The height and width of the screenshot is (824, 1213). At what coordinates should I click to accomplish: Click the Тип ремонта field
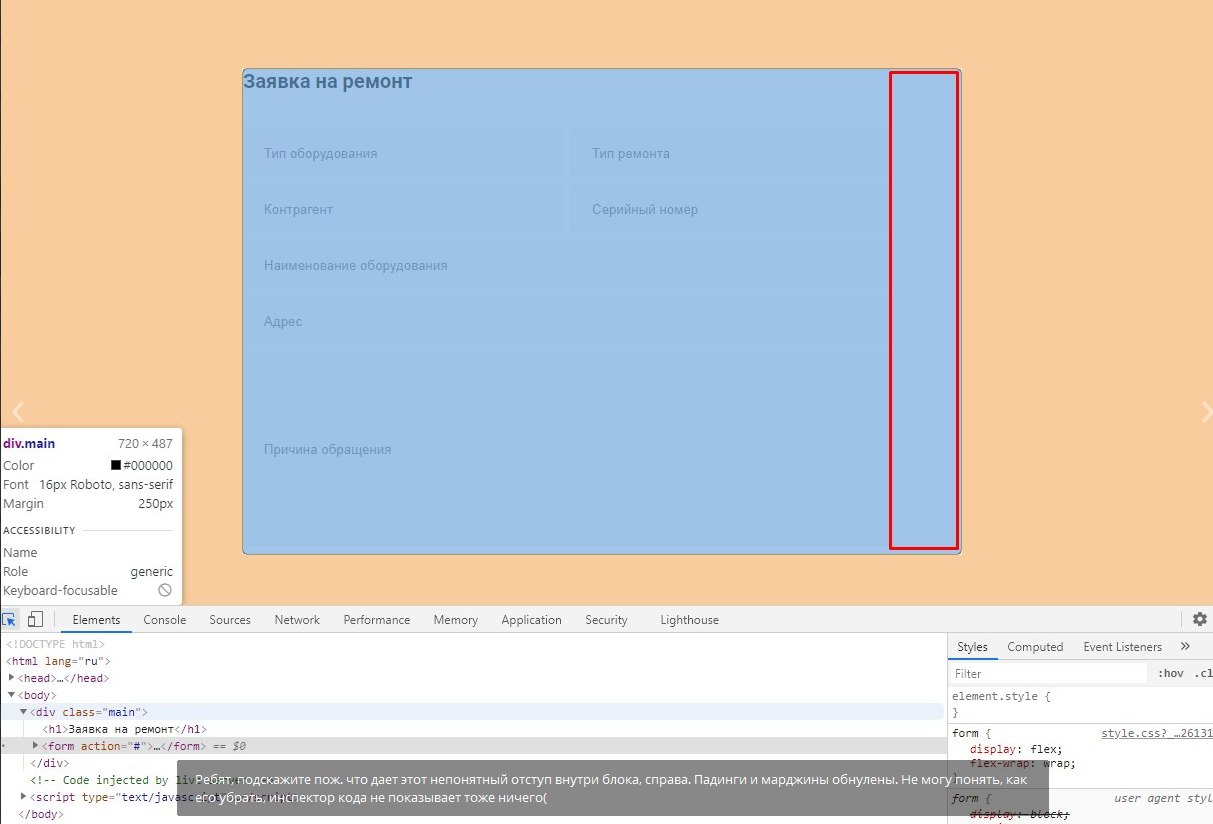point(729,154)
